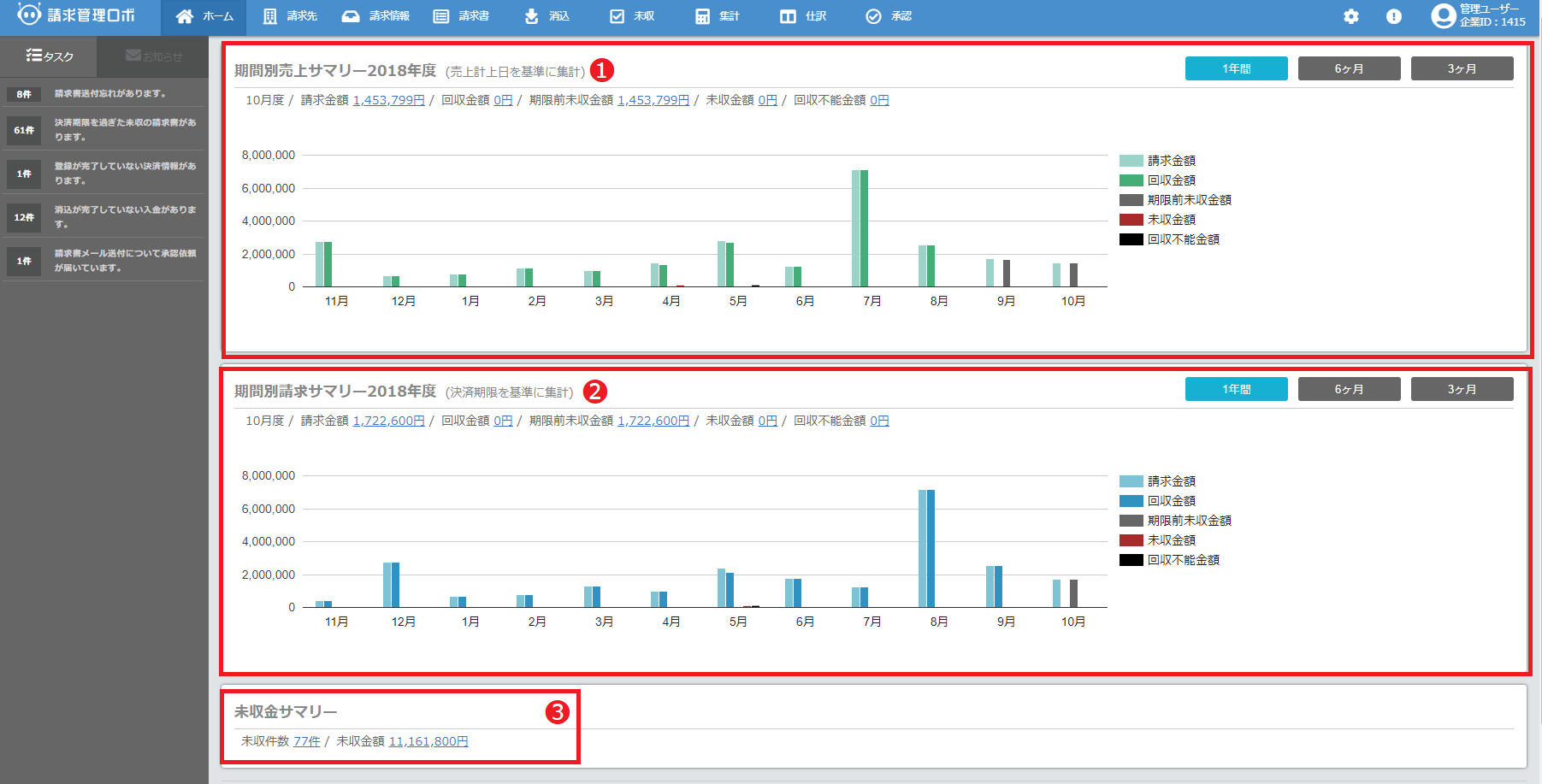The image size is (1542, 784).
Task: Open 請求情報 with the inbox tray icon
Action: [x=351, y=16]
